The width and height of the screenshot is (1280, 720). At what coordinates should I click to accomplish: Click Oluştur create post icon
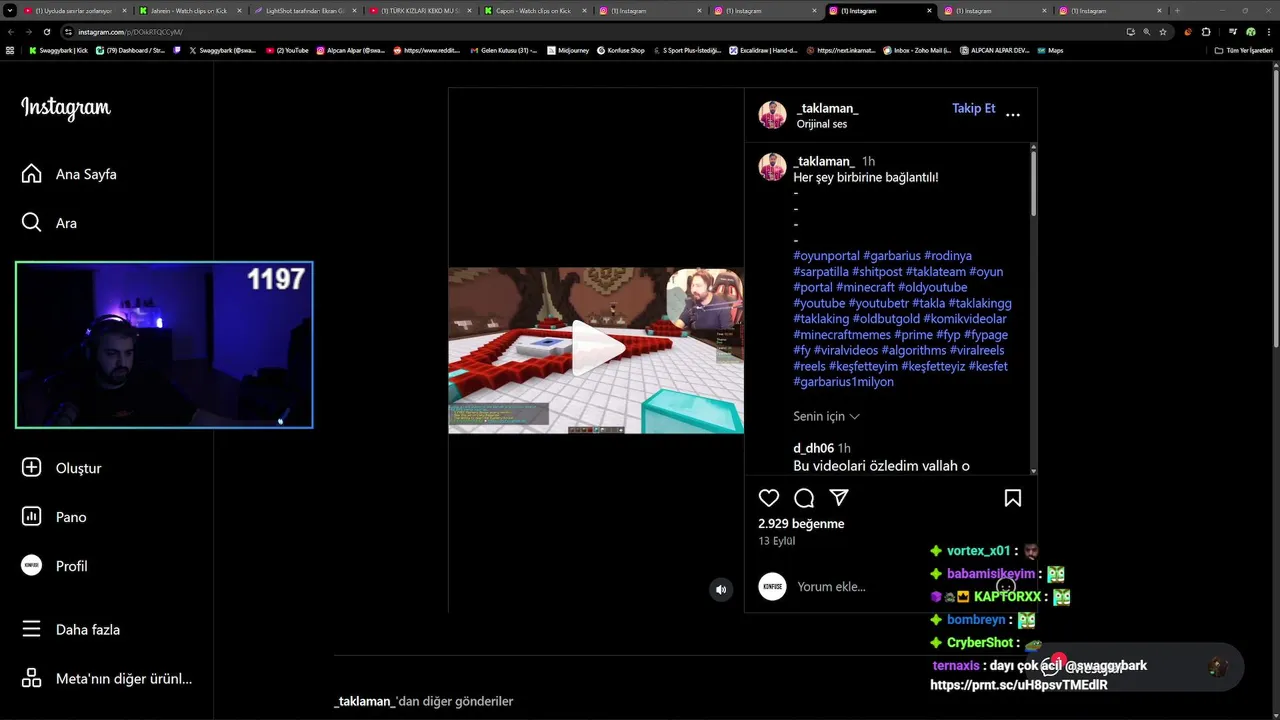point(32,468)
